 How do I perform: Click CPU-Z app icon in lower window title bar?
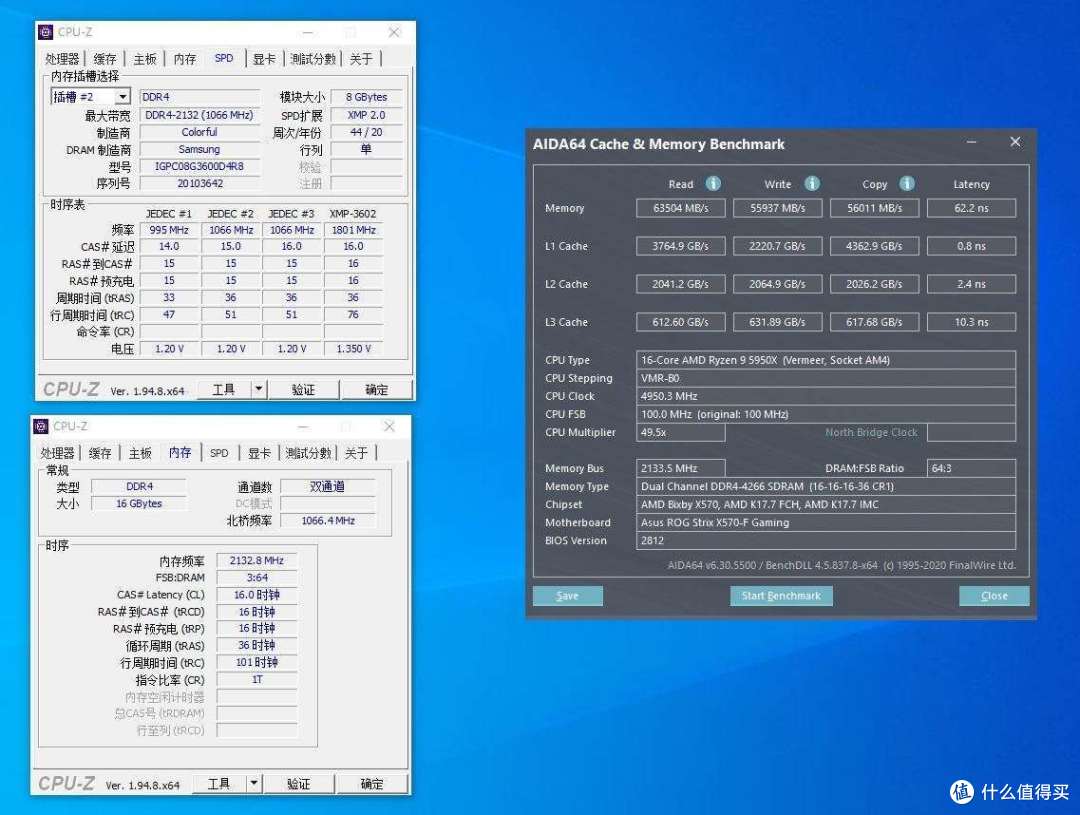point(41,426)
